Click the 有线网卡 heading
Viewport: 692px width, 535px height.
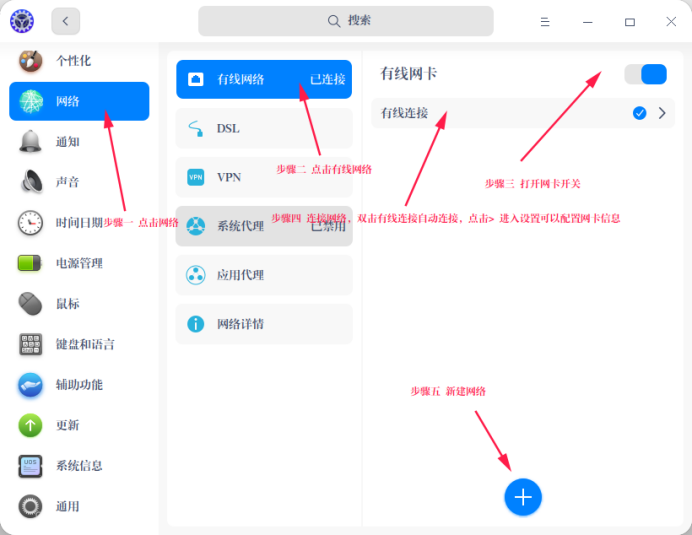409,73
